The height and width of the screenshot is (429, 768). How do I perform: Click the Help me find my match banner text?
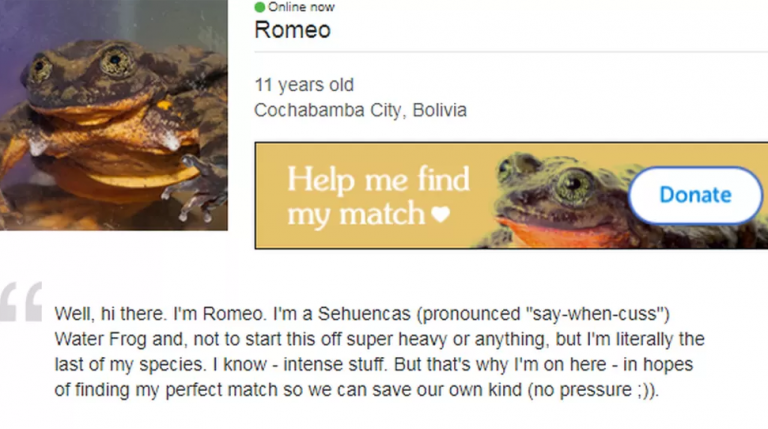pyautogui.click(x=378, y=196)
